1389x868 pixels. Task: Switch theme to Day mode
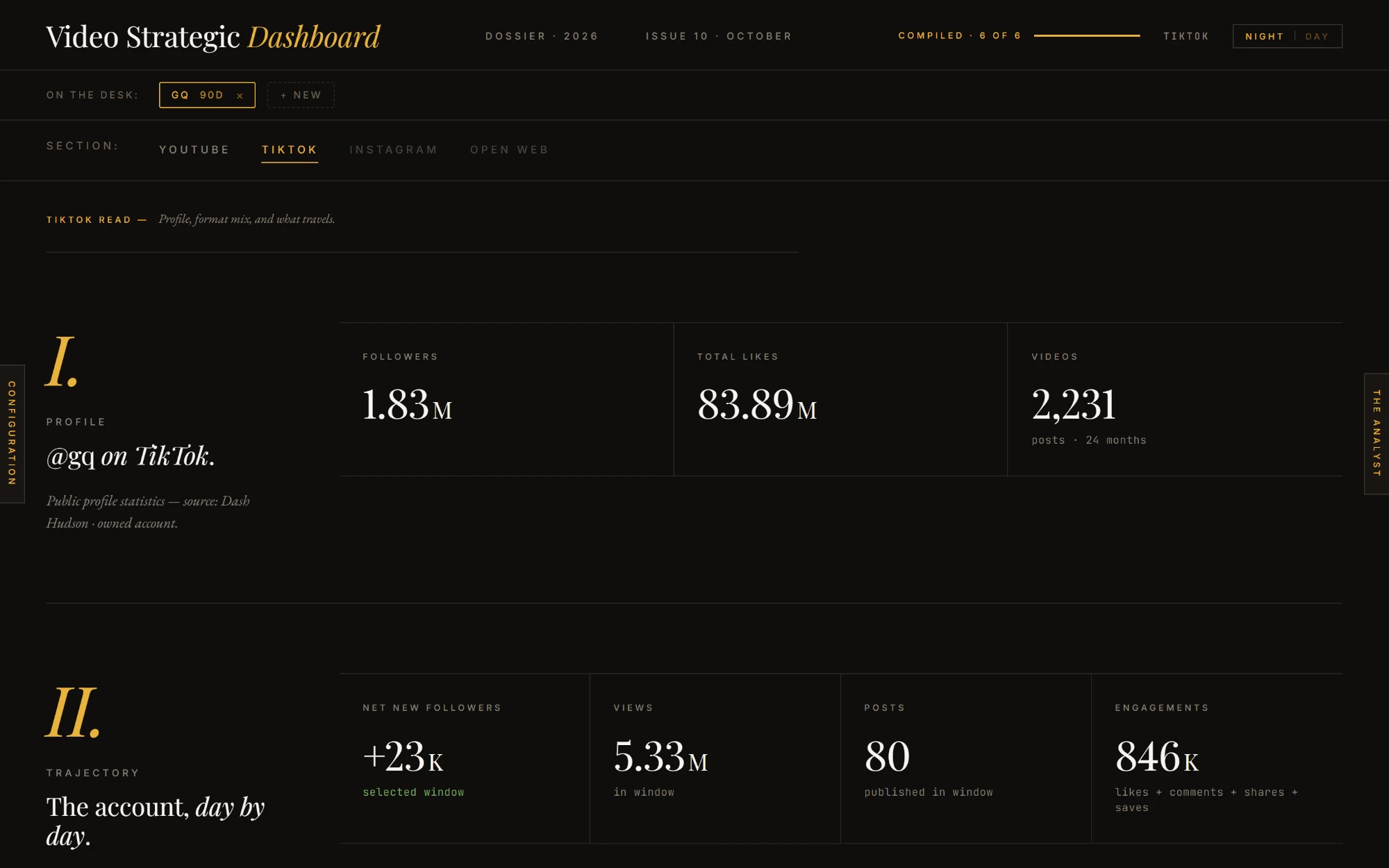point(1317,36)
